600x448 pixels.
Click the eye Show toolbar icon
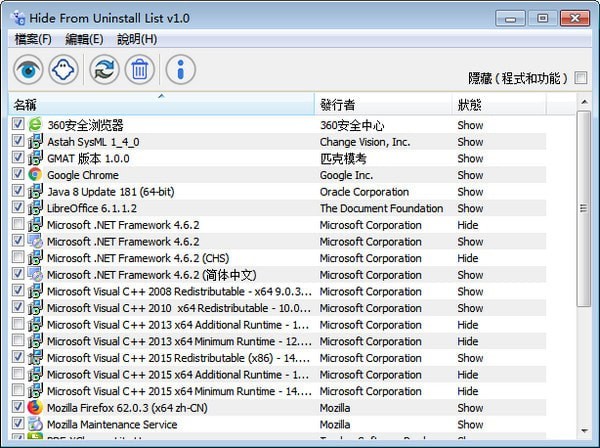click(30, 69)
